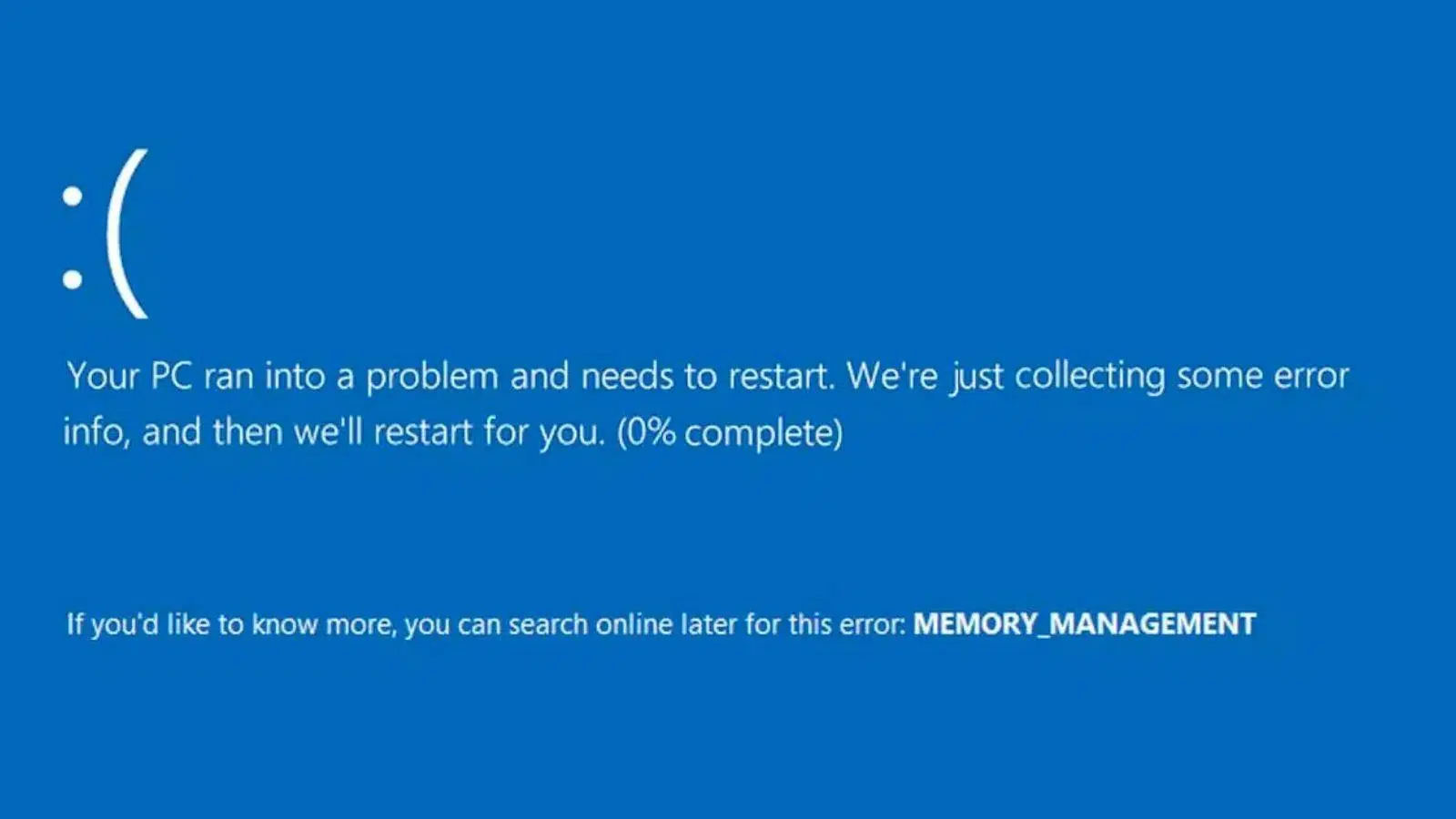Click "we'll restart for you" text

[450, 432]
